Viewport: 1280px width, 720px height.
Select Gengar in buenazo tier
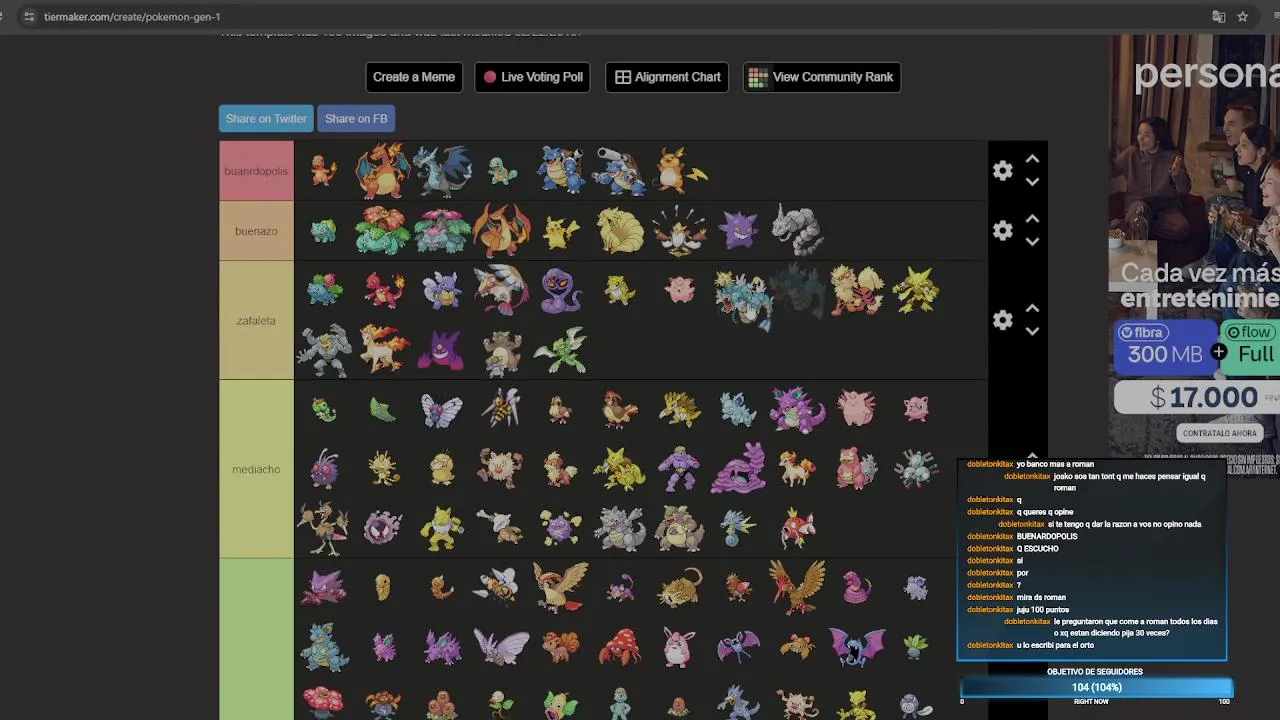[x=740, y=231]
